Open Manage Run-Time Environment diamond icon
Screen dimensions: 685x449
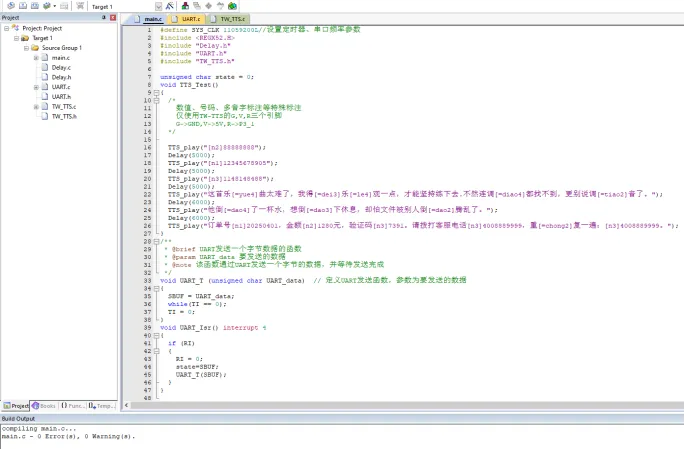tap(208, 6)
